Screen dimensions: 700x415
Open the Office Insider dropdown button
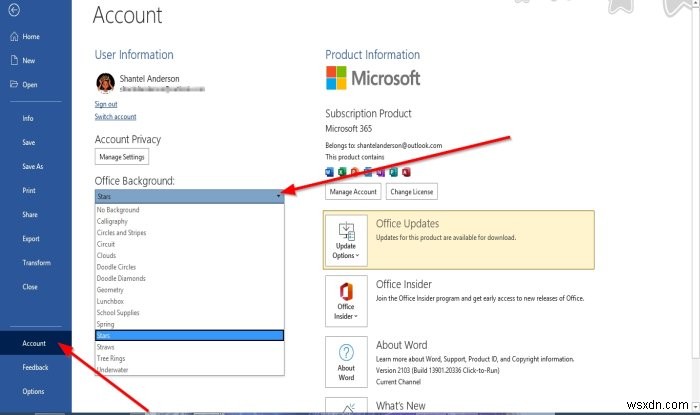pos(346,301)
